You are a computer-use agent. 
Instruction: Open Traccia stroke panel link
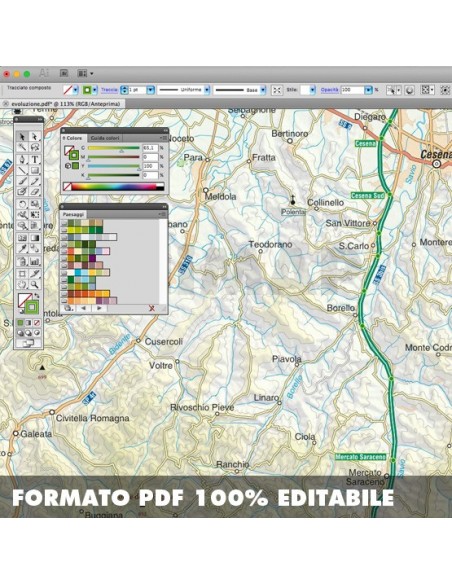point(109,90)
